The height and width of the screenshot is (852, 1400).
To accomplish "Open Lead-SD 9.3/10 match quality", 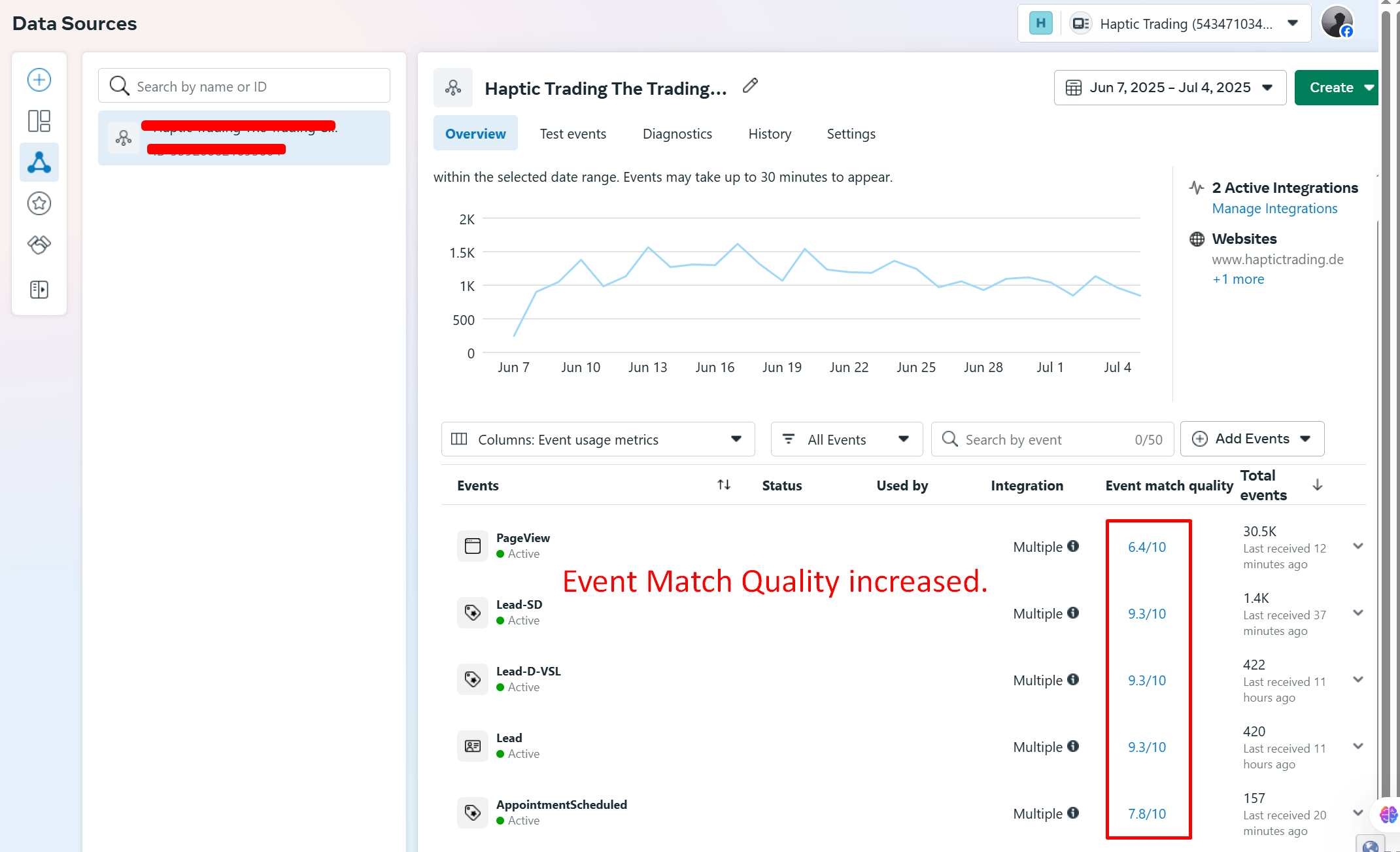I will (x=1147, y=614).
